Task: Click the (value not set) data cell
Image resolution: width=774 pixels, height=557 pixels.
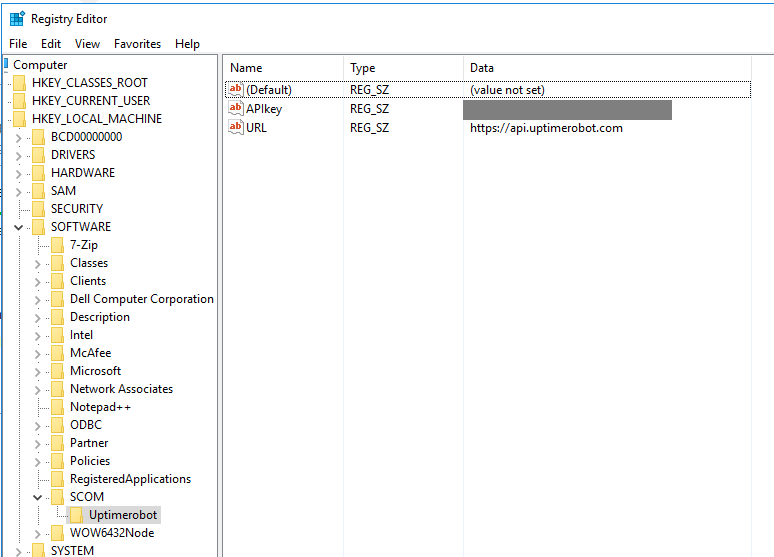Action: click(x=507, y=90)
